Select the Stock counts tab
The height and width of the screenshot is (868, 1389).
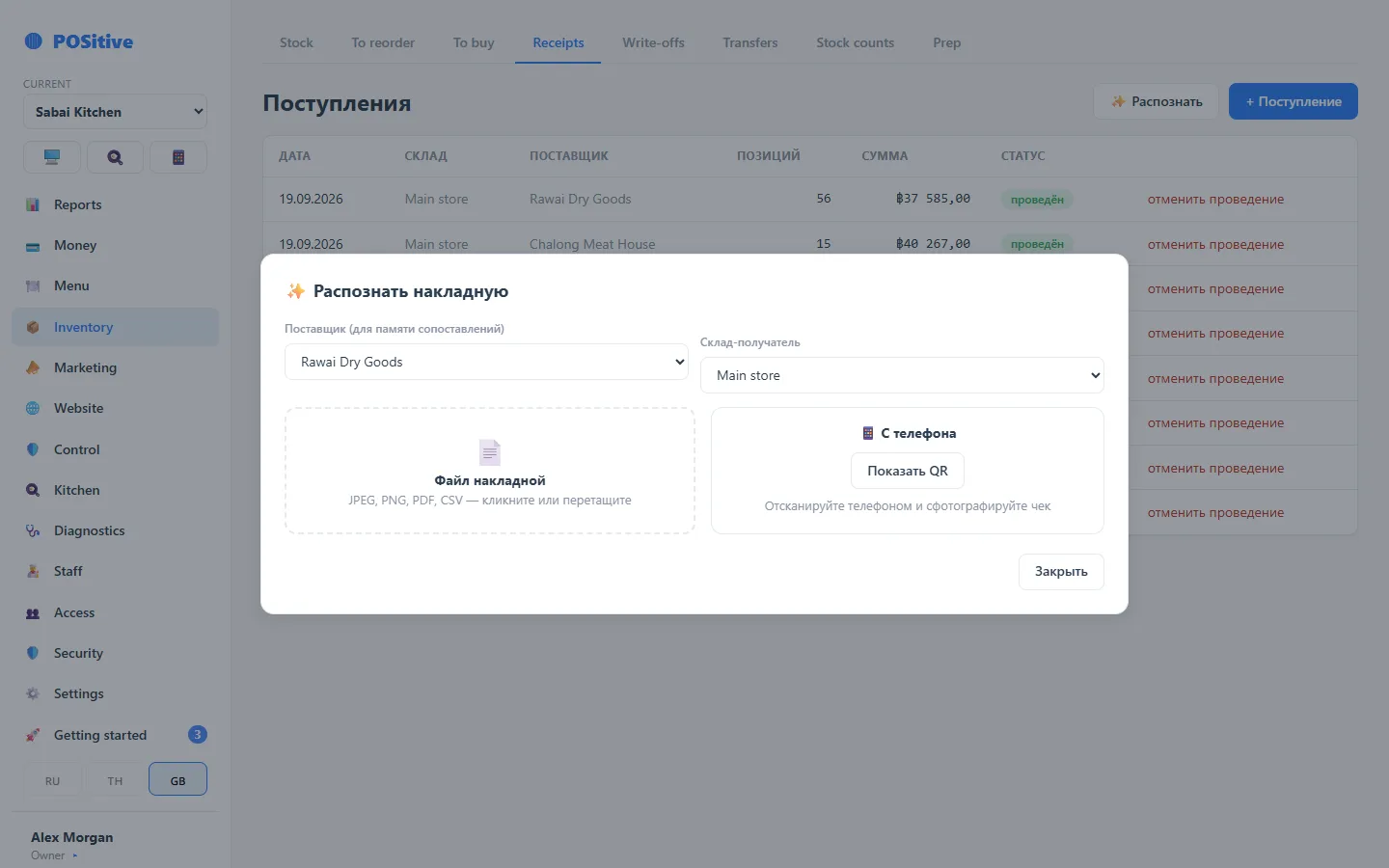pyautogui.click(x=855, y=42)
